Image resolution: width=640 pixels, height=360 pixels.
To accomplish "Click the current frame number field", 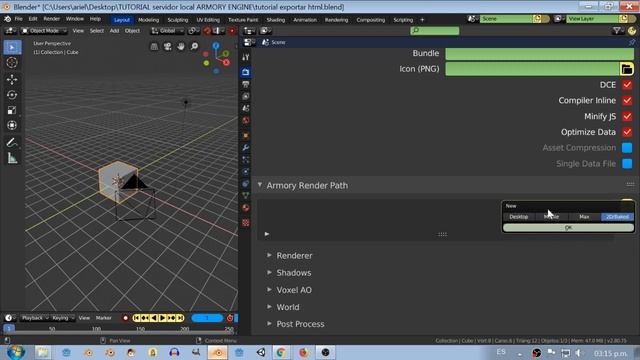I will click(207, 318).
